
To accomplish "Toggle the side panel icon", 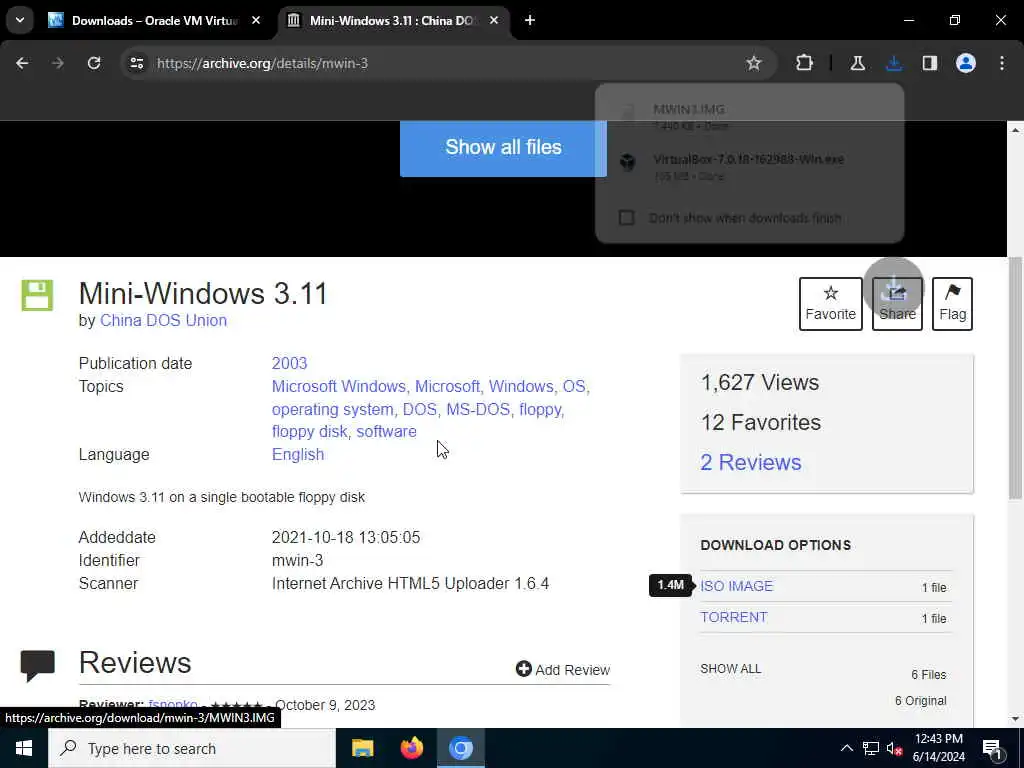I will (930, 63).
